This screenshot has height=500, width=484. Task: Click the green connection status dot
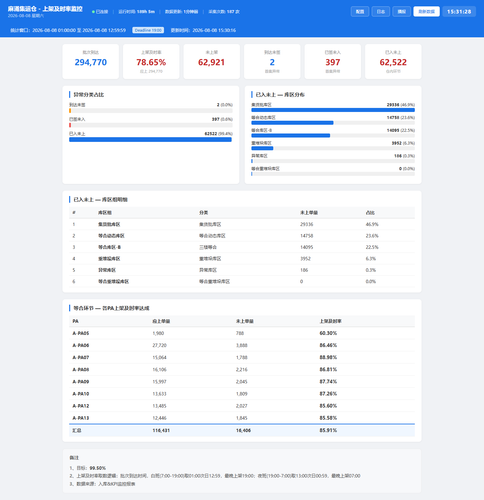coord(93,12)
